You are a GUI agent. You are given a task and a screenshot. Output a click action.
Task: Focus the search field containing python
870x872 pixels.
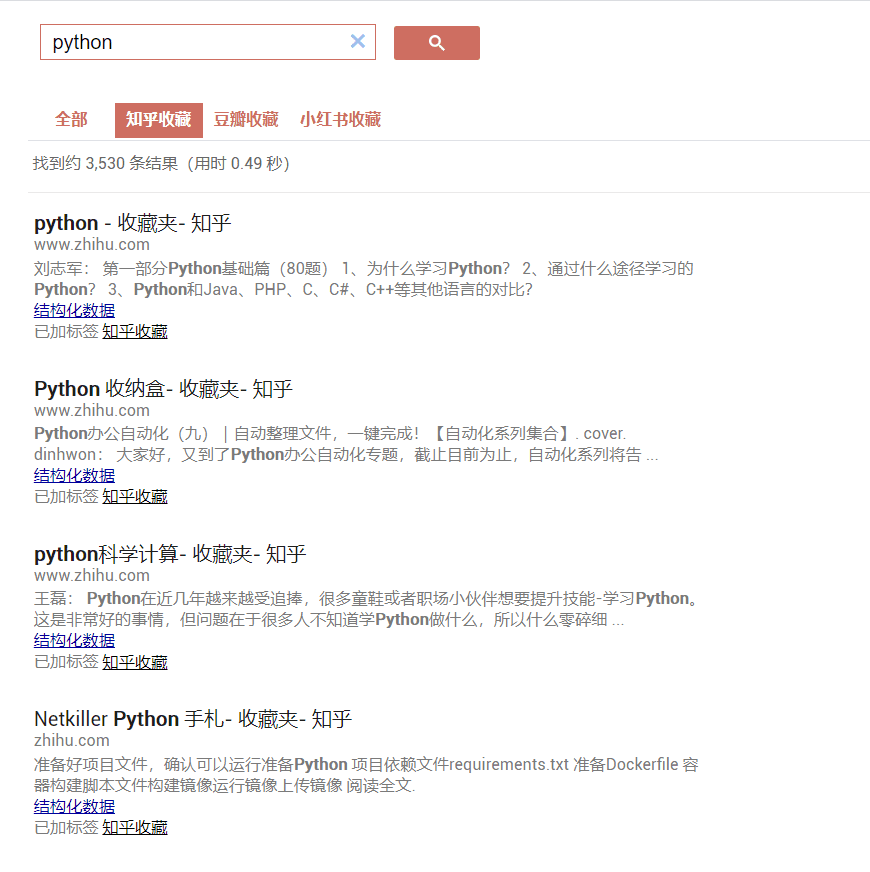point(207,42)
